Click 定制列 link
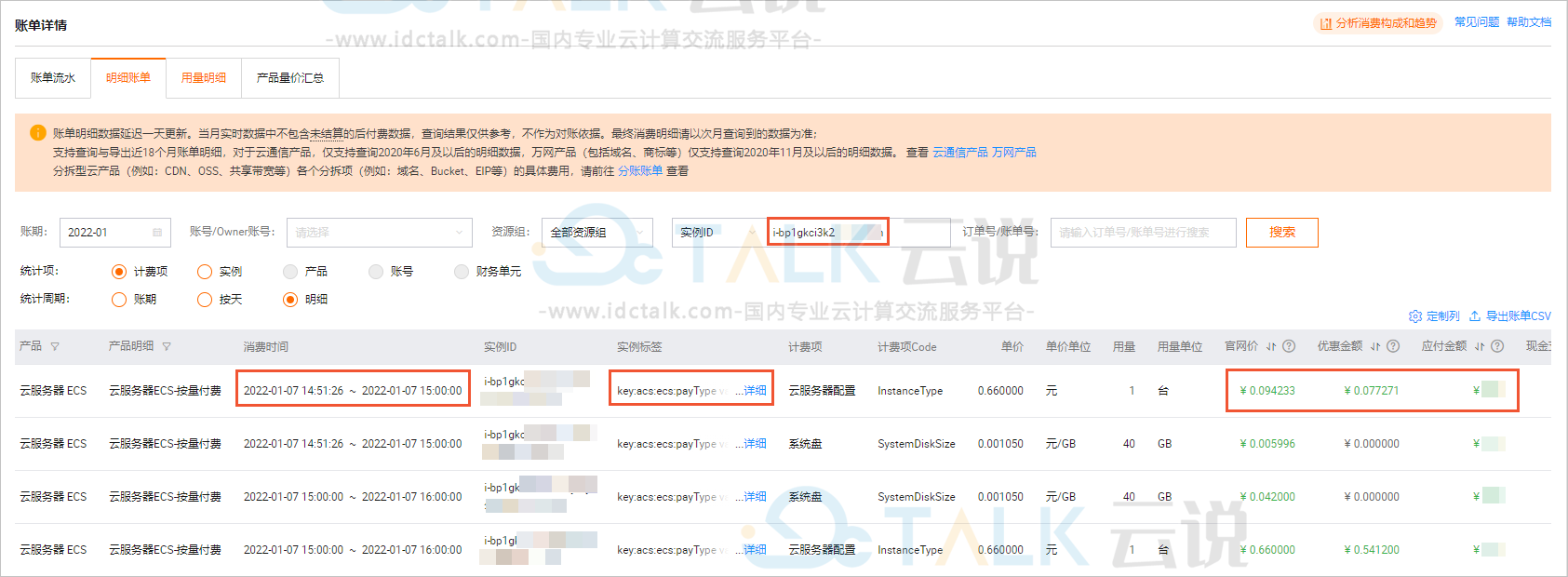Viewport: 1568px width, 577px height. point(1442,316)
